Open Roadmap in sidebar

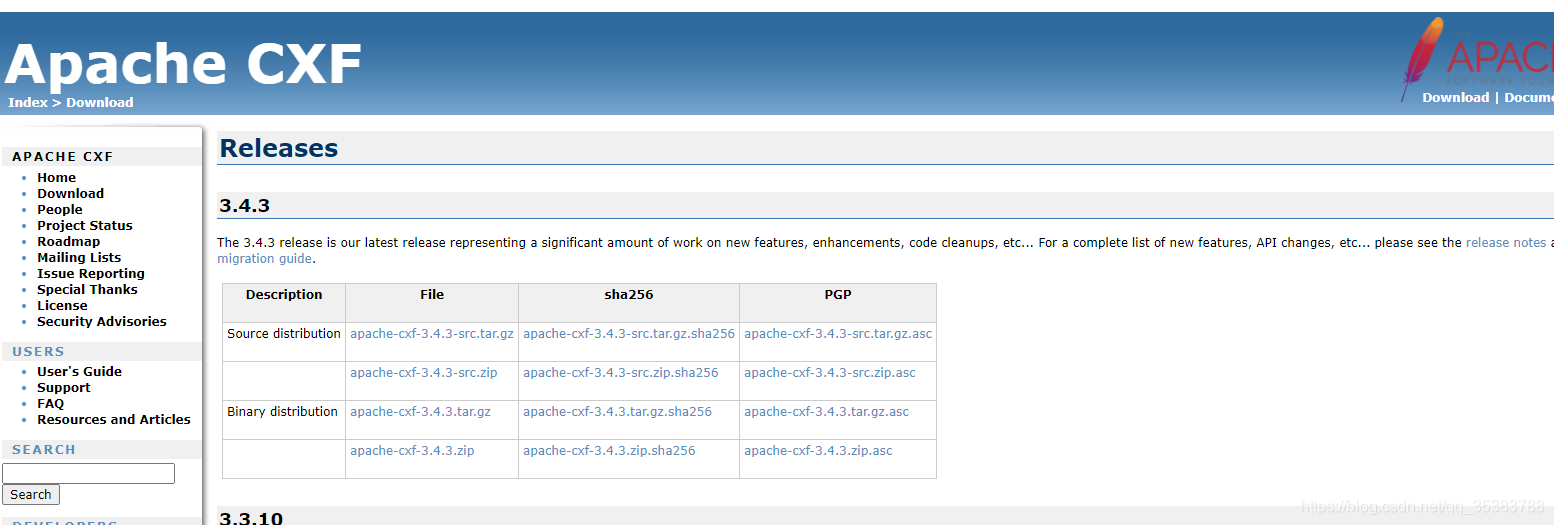[68, 241]
